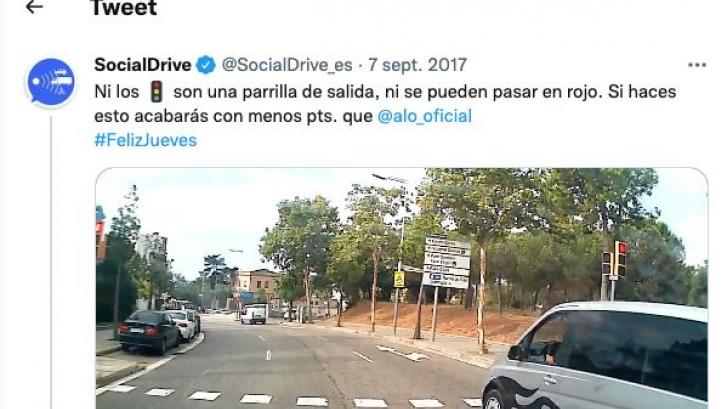Open the 7 sept. 2017 timestamp
727x409 pixels.
click(417, 65)
